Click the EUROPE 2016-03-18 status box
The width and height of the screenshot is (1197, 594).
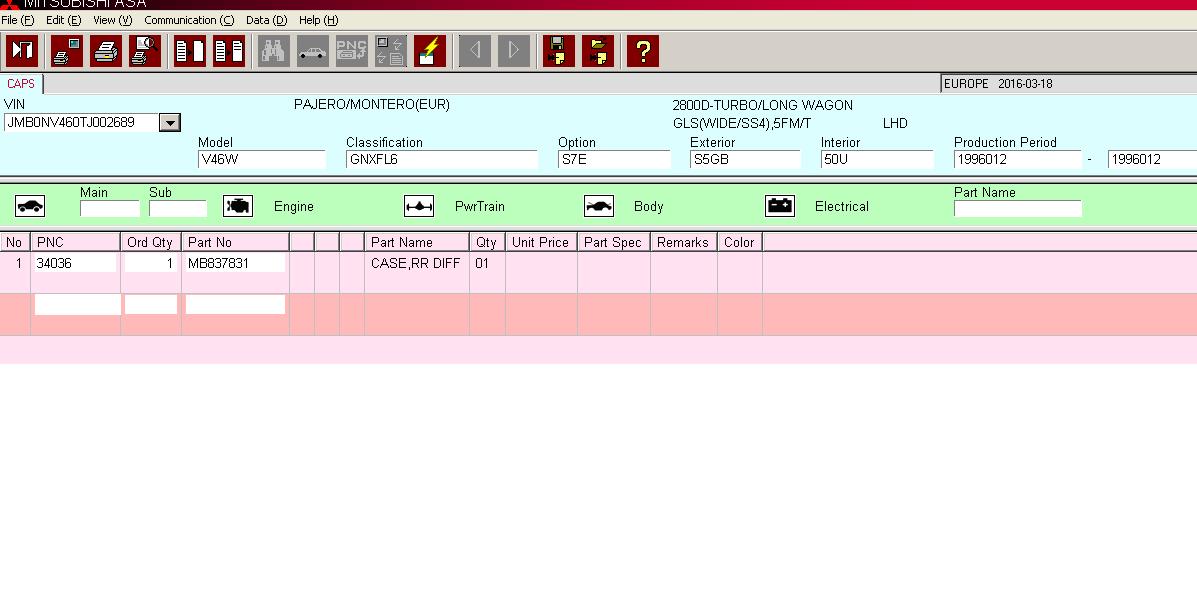pyautogui.click(x=1069, y=84)
